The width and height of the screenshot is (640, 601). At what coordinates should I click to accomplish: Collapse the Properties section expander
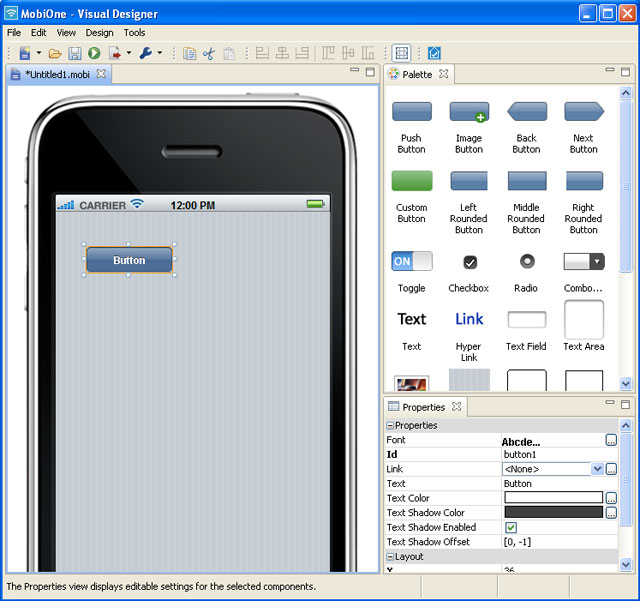pyautogui.click(x=390, y=425)
